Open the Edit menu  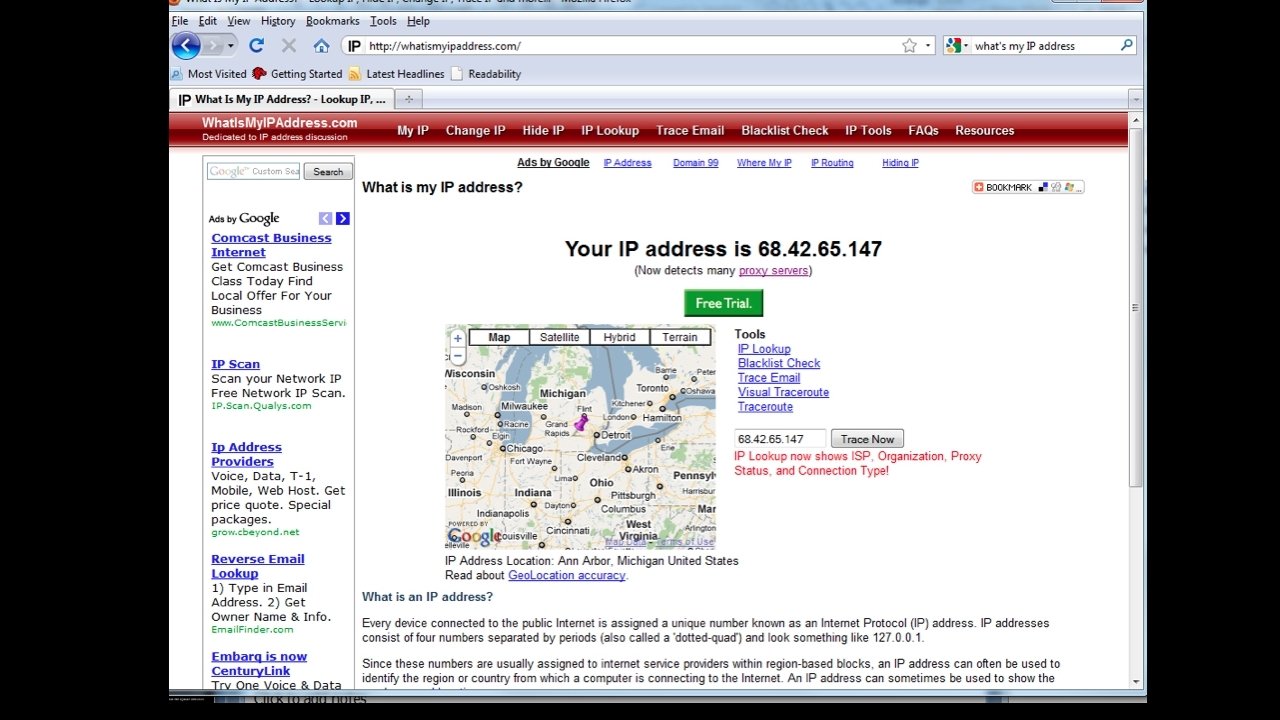click(208, 21)
